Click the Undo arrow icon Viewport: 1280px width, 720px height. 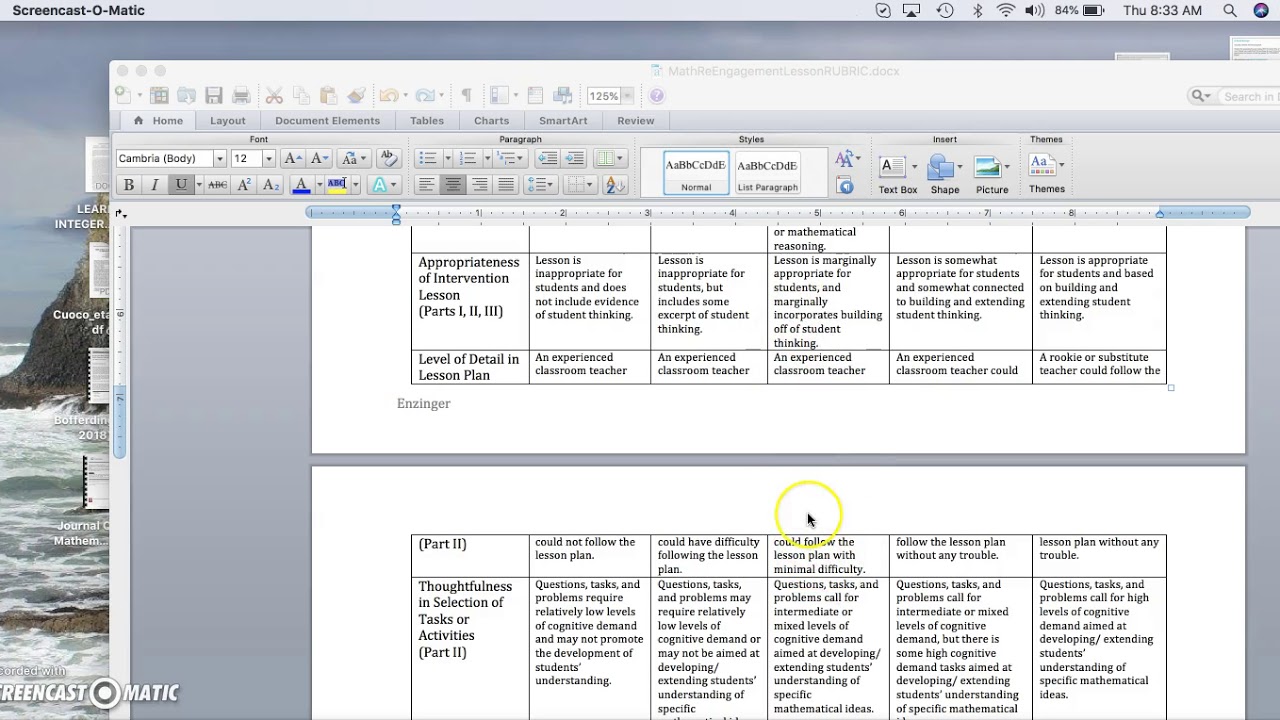(388, 96)
